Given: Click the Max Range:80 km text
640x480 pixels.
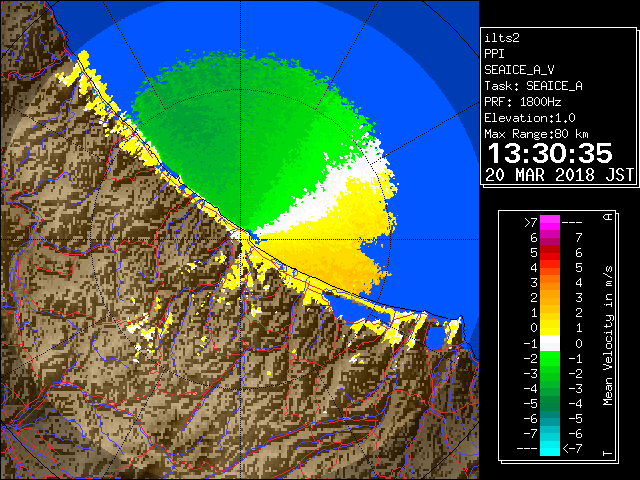Looking at the screenshot, I should click(x=536, y=134).
